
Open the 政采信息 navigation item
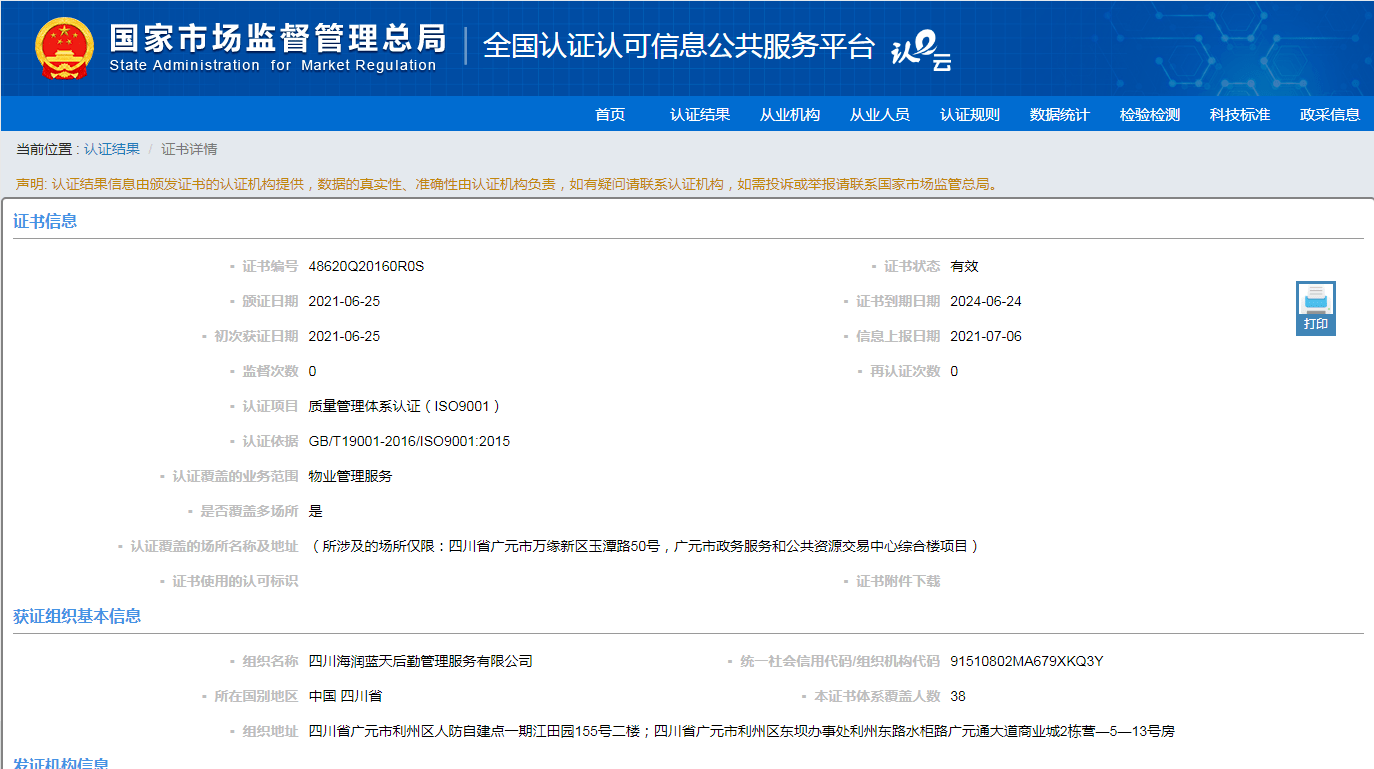1330,115
